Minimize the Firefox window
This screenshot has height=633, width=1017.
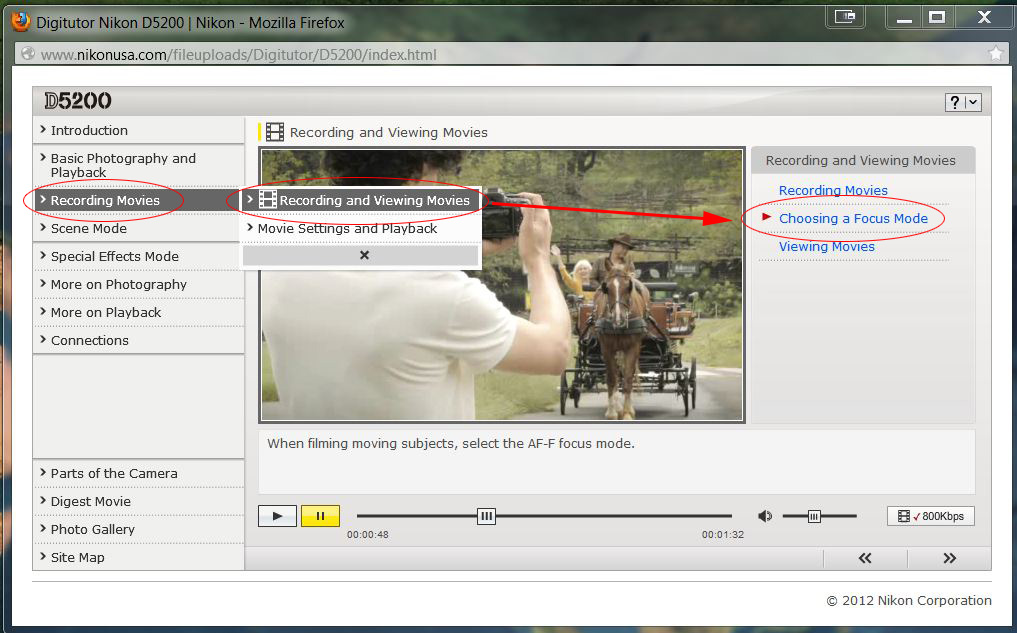904,18
